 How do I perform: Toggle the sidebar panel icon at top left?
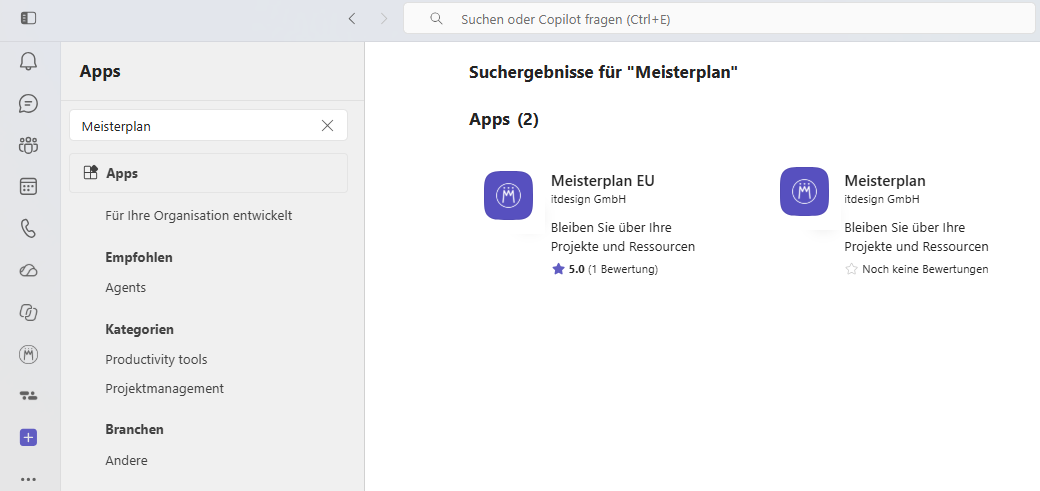point(29,19)
